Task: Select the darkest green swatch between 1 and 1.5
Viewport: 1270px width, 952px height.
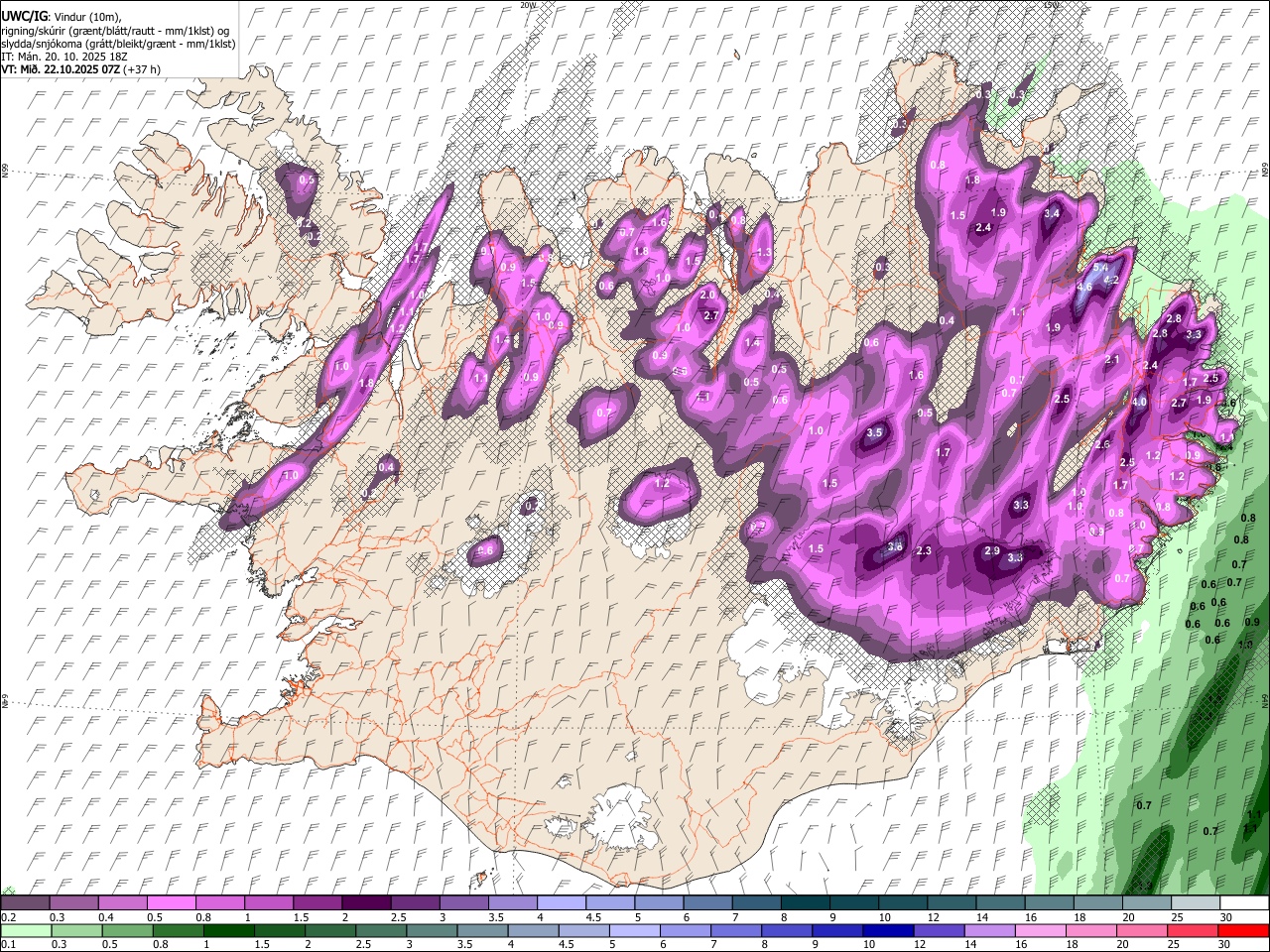Action: pyautogui.click(x=228, y=930)
